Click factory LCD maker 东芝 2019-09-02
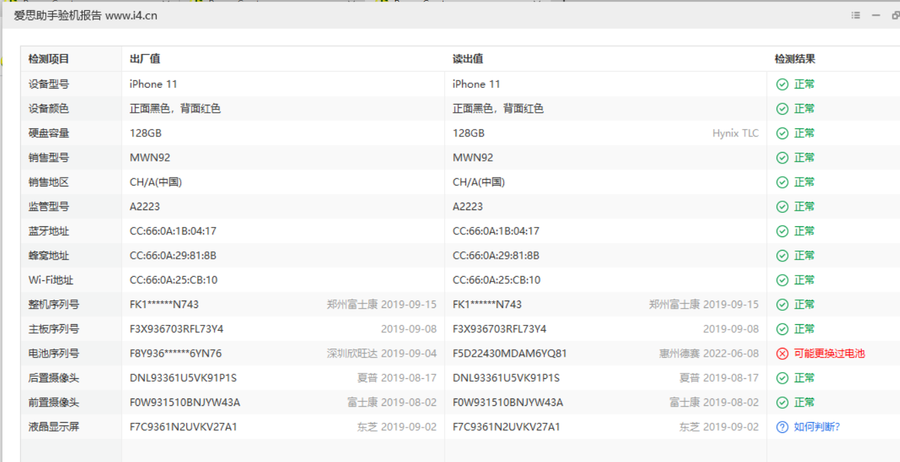 coord(397,427)
